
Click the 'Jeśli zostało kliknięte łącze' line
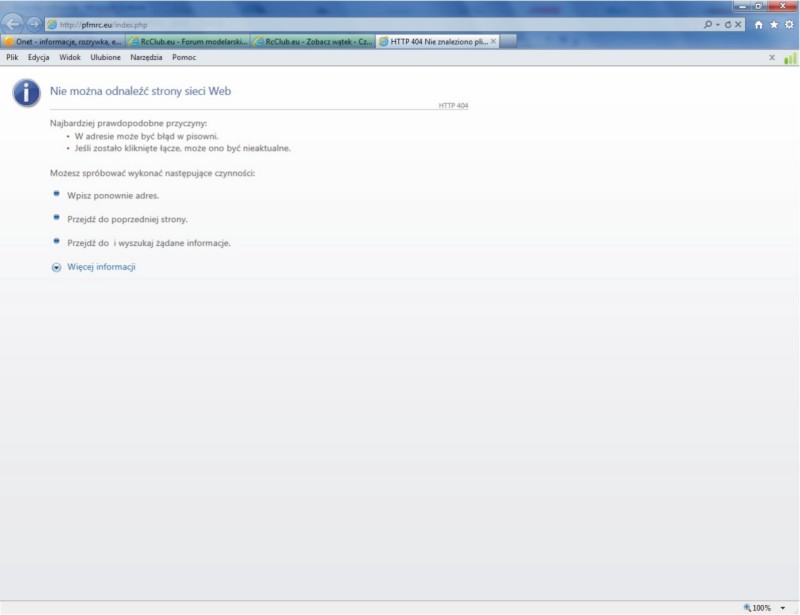coord(183,149)
